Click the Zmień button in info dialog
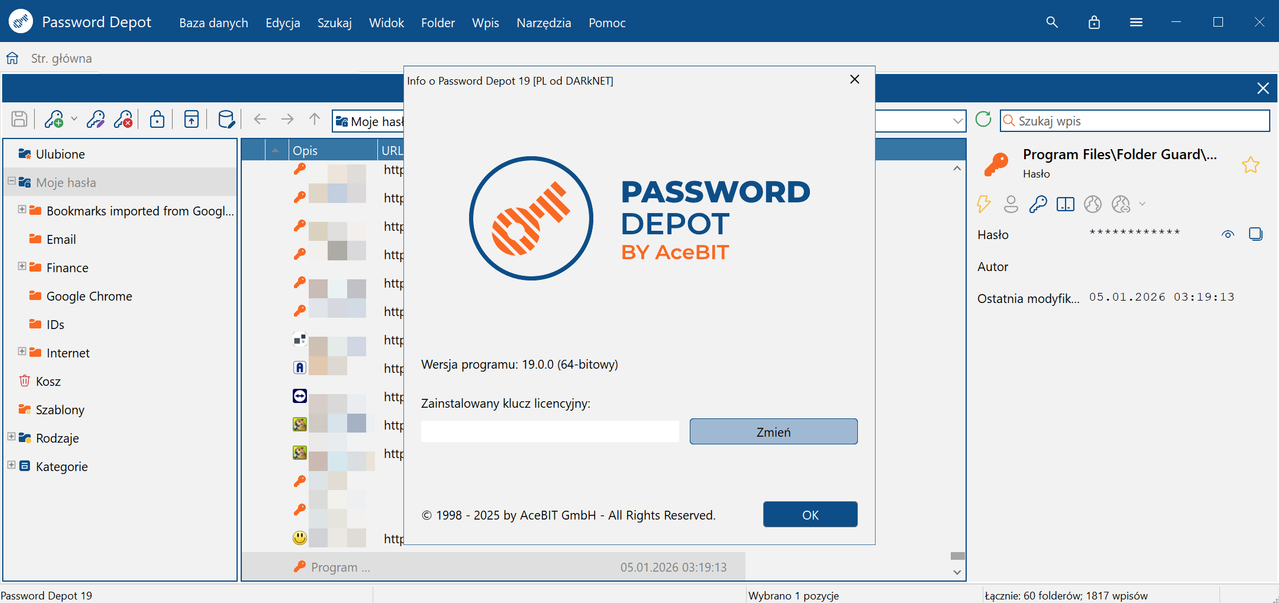This screenshot has width=1279, height=603. [x=773, y=431]
